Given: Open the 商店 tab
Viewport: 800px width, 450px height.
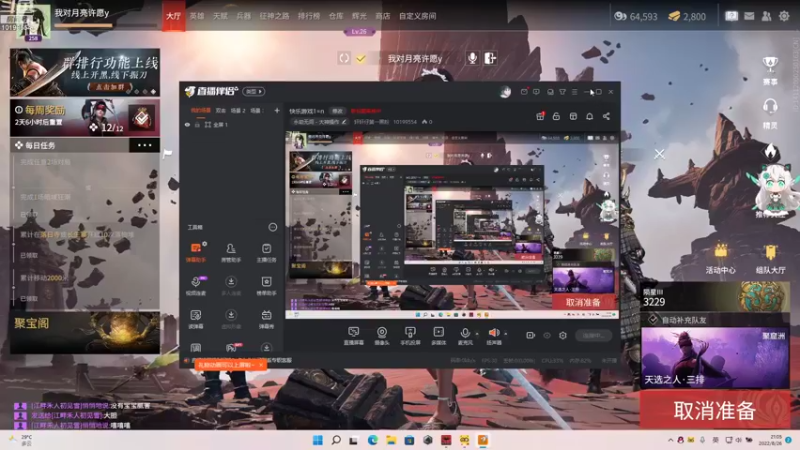Looking at the screenshot, I should coord(383,16).
